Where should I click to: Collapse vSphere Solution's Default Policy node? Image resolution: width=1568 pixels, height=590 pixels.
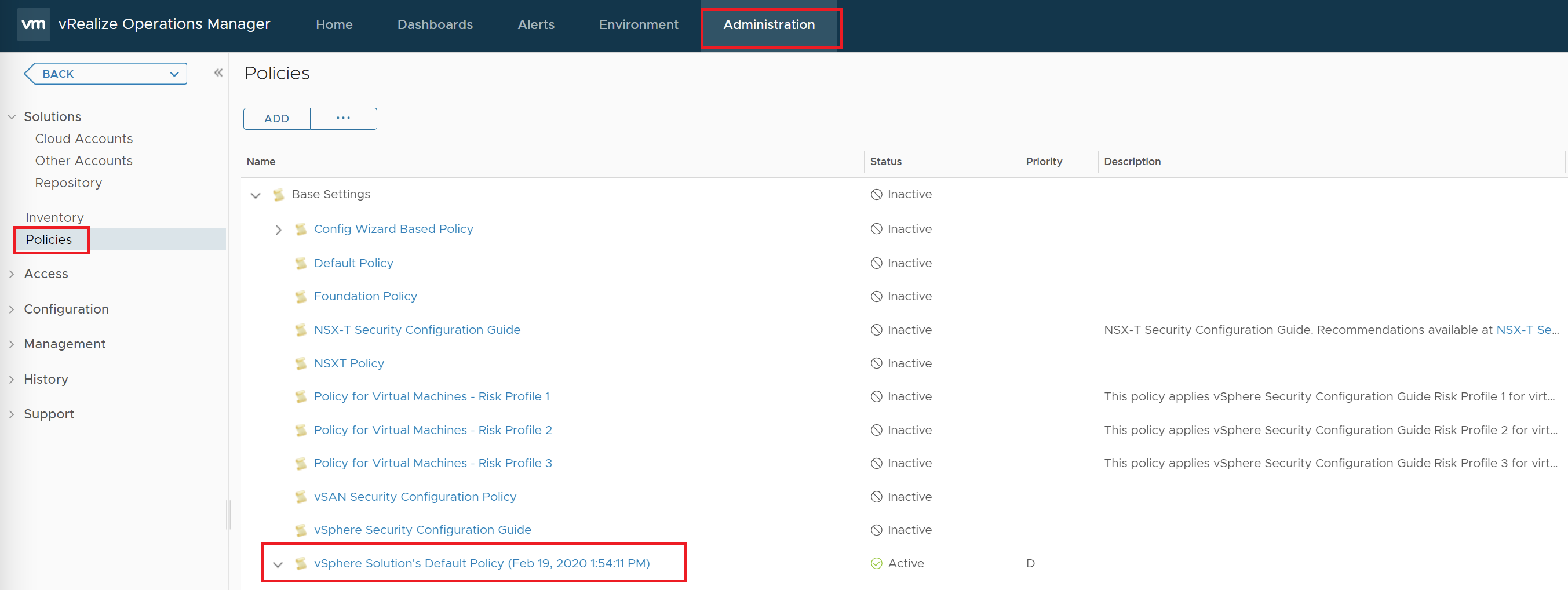(x=278, y=564)
